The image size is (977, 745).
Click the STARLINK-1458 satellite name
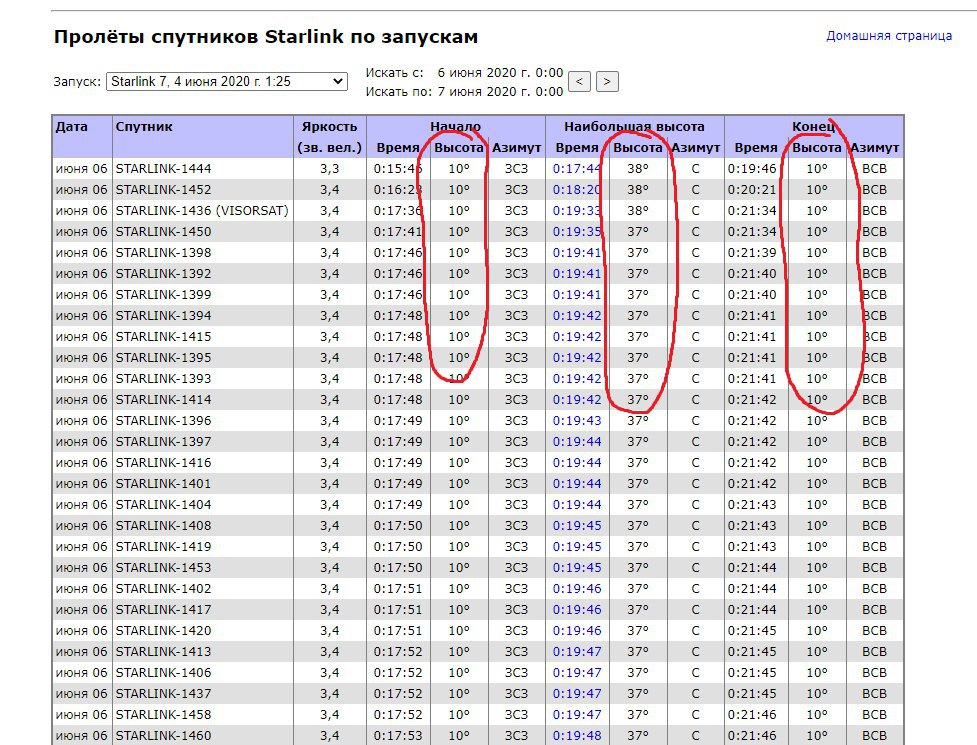(163, 714)
